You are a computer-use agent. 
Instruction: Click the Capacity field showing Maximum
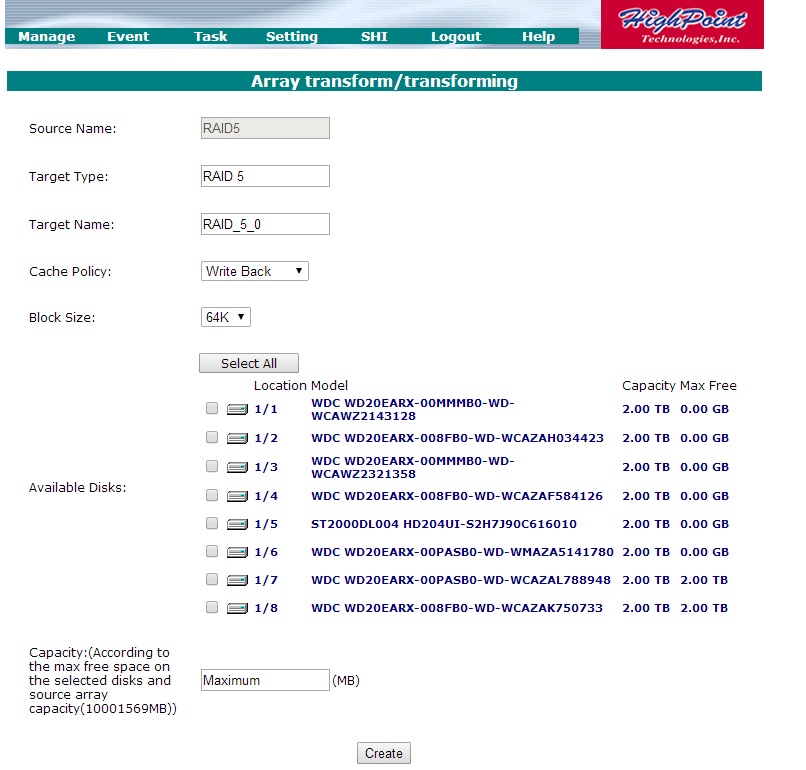[x=265, y=680]
